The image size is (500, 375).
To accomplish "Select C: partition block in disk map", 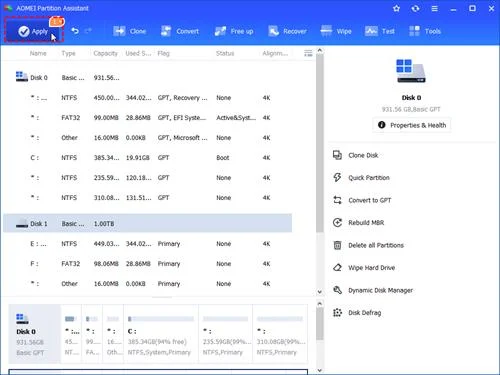I will 161,334.
